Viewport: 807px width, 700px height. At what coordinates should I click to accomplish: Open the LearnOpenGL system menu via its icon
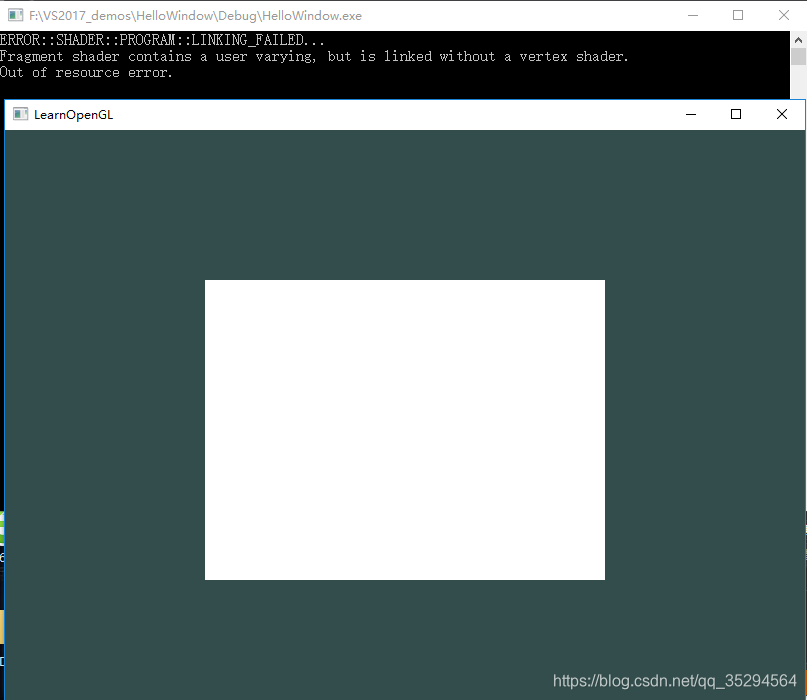[x=19, y=114]
